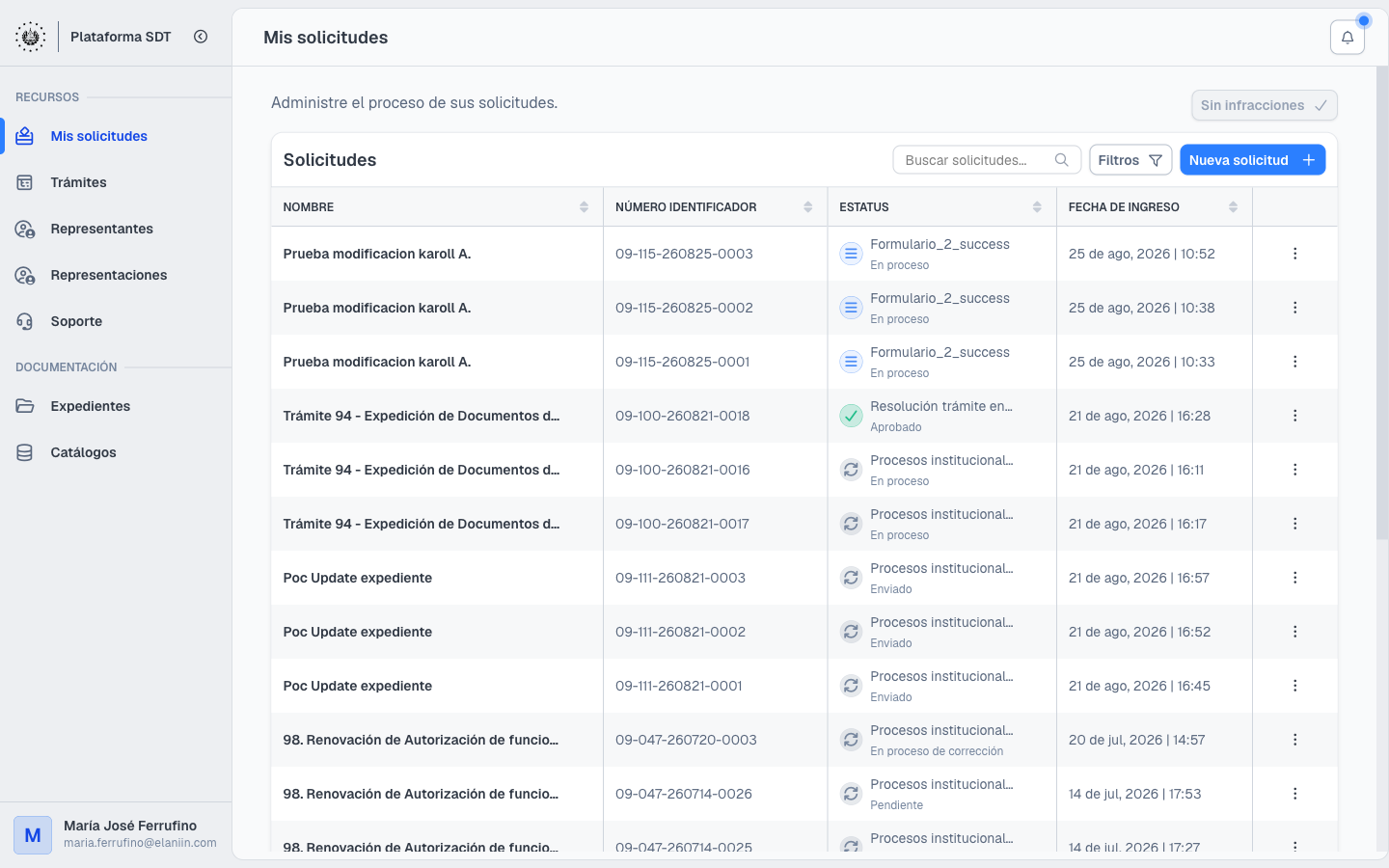This screenshot has height=868, width=1389.
Task: Sort by Nombre column
Action: click(584, 207)
